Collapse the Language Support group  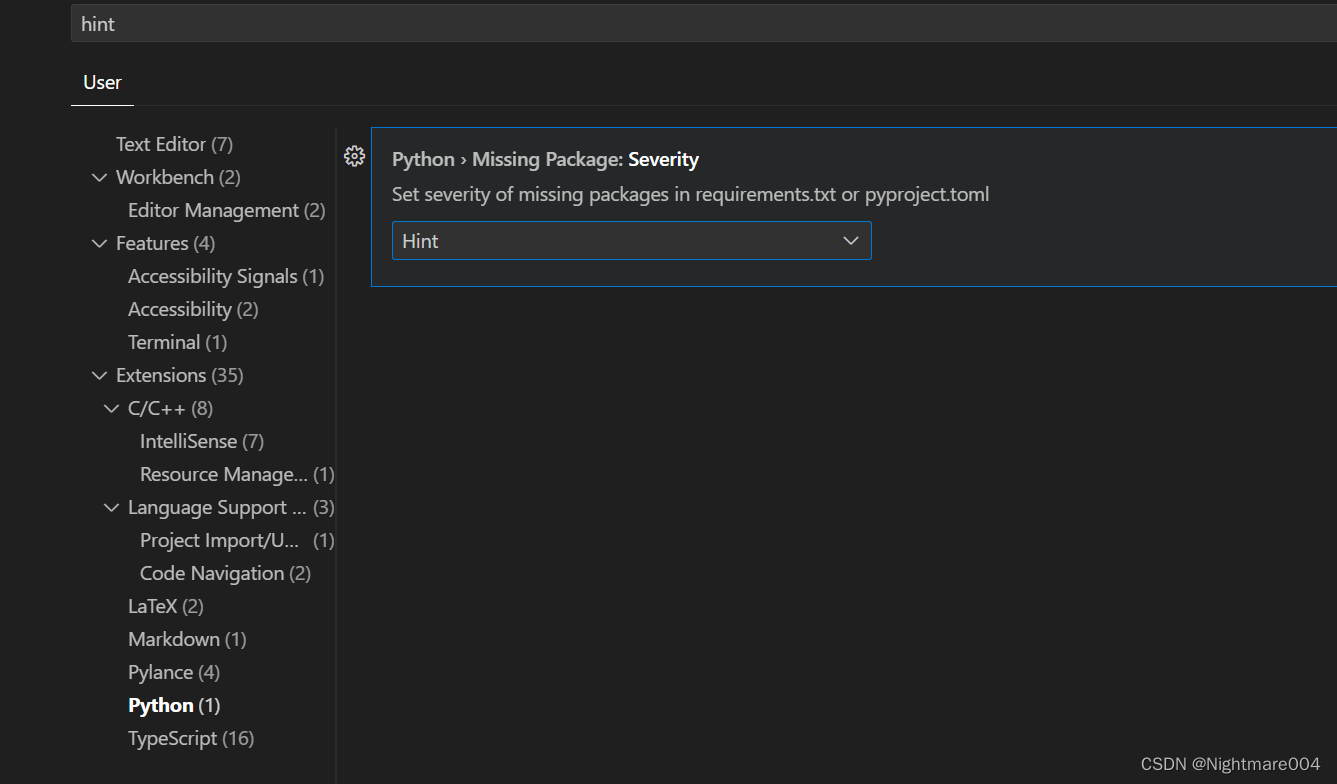(111, 508)
